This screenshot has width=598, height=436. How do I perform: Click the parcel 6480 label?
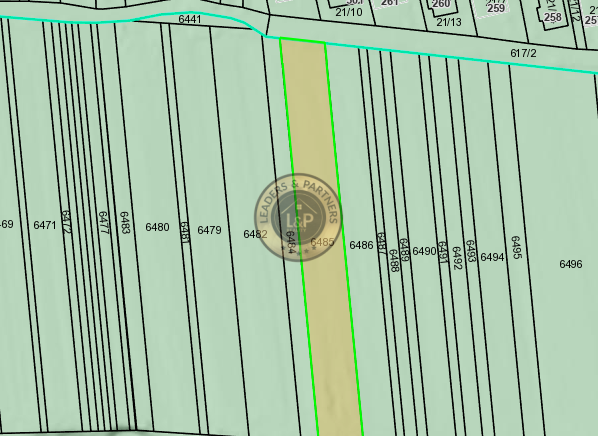(157, 227)
